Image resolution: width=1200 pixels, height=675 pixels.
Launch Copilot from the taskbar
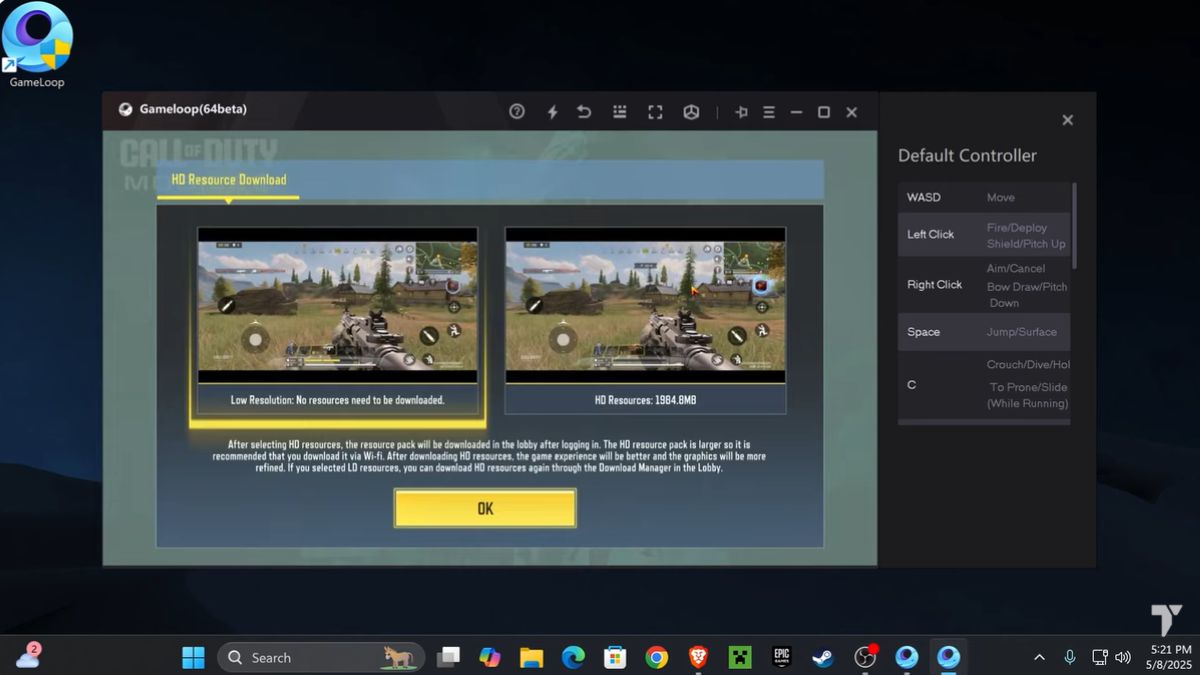coord(490,657)
